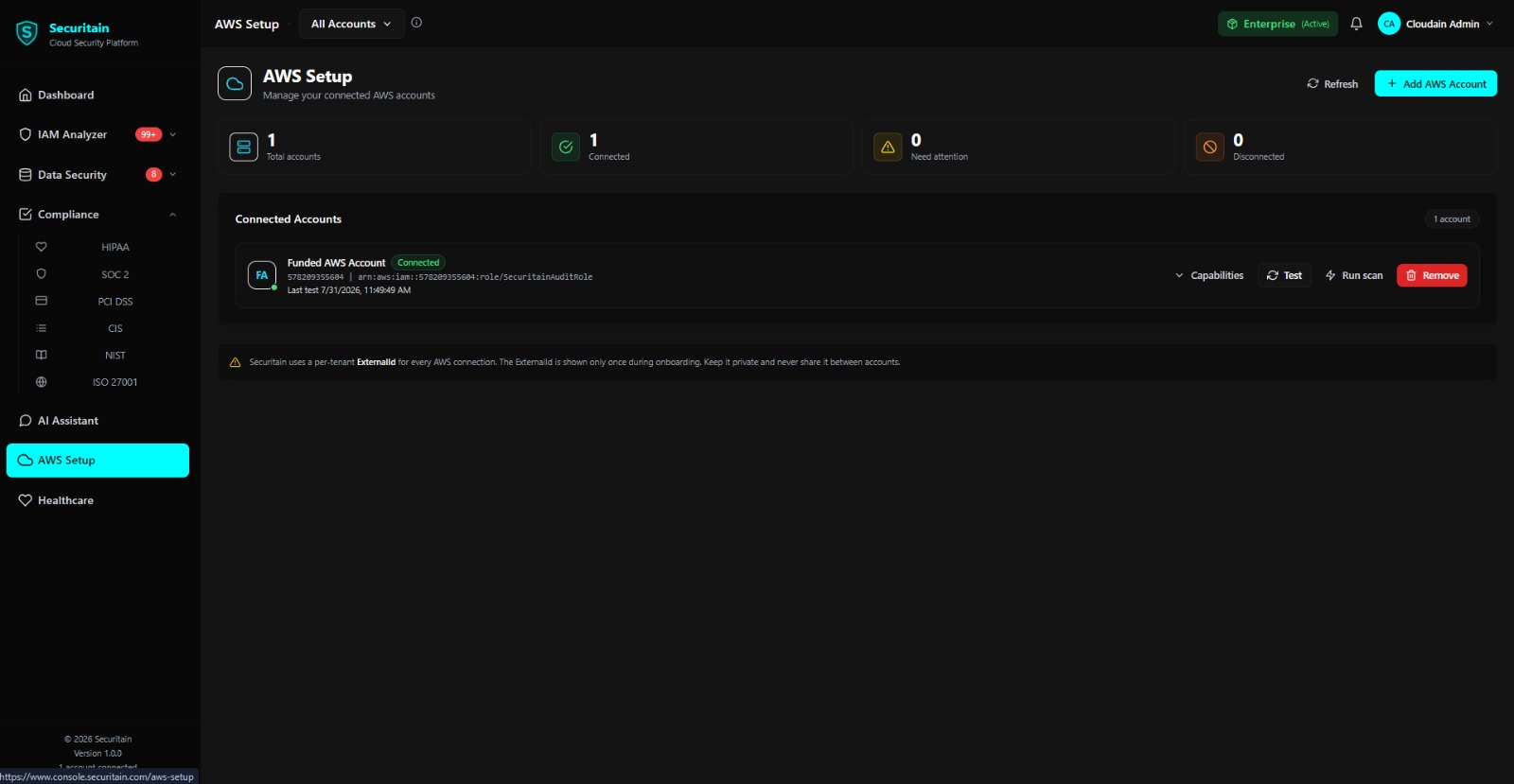Click 'Funded AWS Account' name
This screenshot has width=1514, height=784.
coord(336,263)
